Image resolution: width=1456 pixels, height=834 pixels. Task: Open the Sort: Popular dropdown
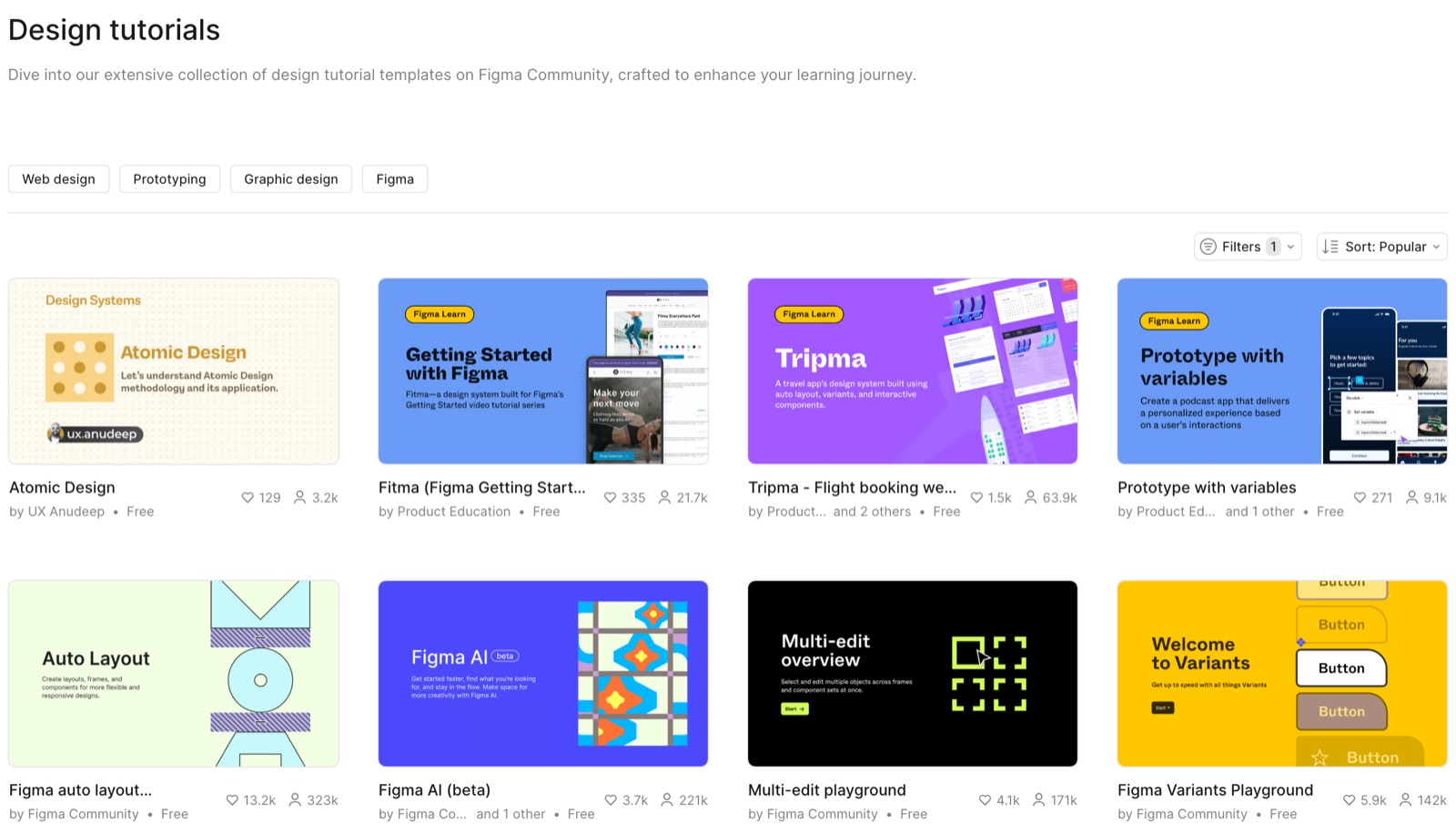(x=1381, y=247)
